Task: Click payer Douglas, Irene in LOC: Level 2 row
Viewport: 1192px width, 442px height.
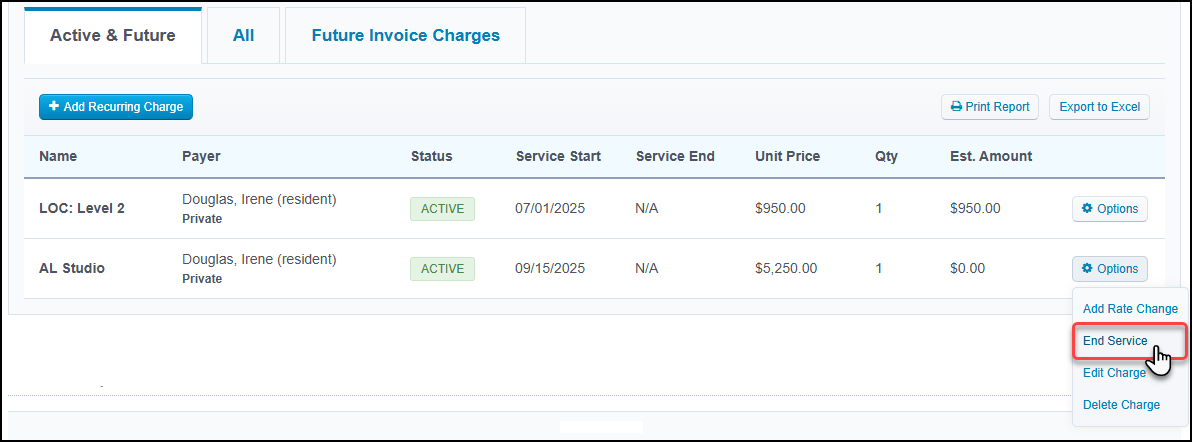Action: tap(258, 199)
